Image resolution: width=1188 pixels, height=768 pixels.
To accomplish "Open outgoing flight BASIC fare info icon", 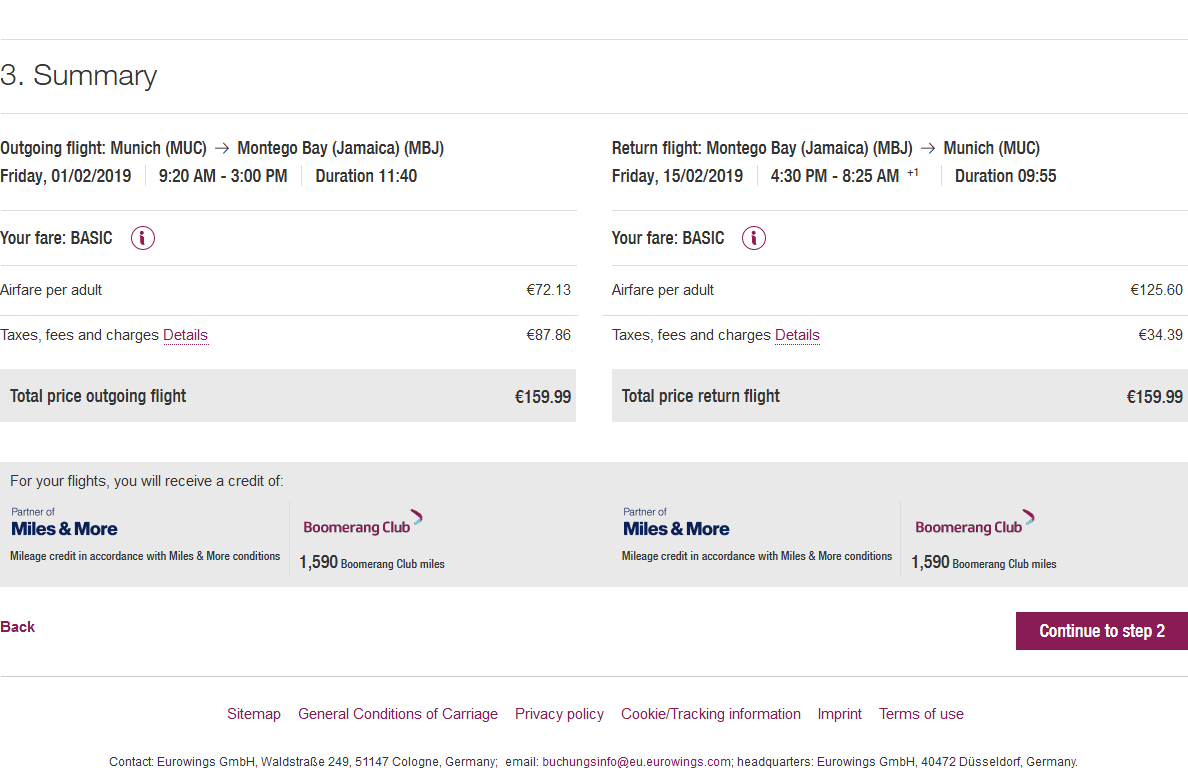I will 142,238.
